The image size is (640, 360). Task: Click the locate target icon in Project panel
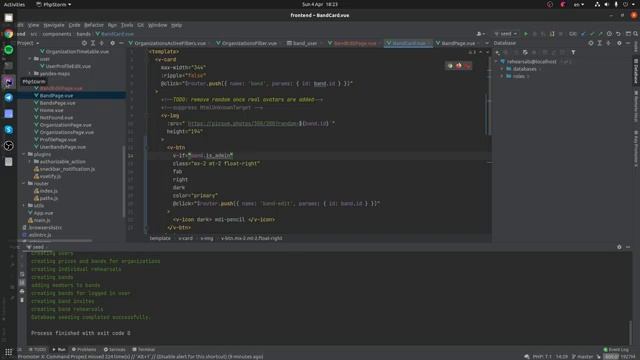tap(84, 43)
